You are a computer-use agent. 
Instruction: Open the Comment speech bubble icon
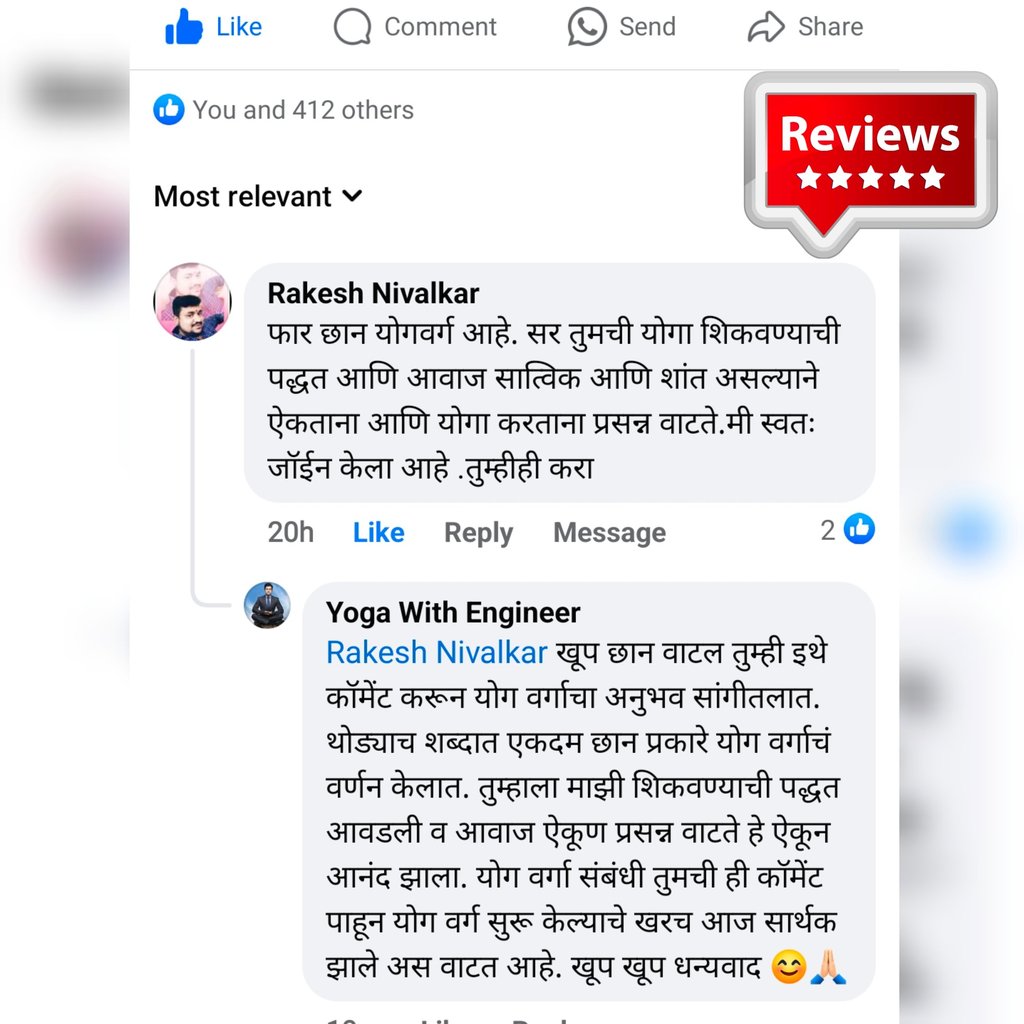[x=352, y=27]
